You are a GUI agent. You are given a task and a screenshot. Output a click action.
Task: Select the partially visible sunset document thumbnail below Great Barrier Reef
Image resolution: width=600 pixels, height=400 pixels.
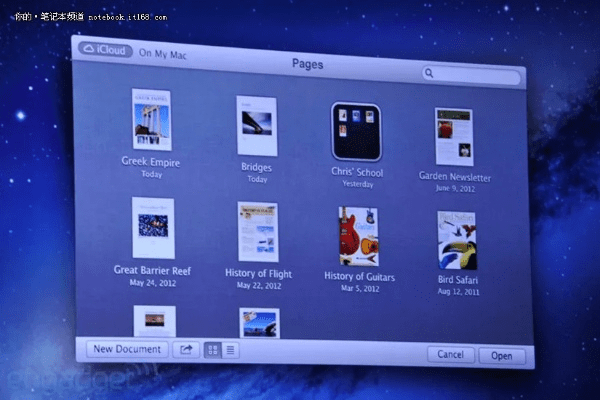[155, 321]
